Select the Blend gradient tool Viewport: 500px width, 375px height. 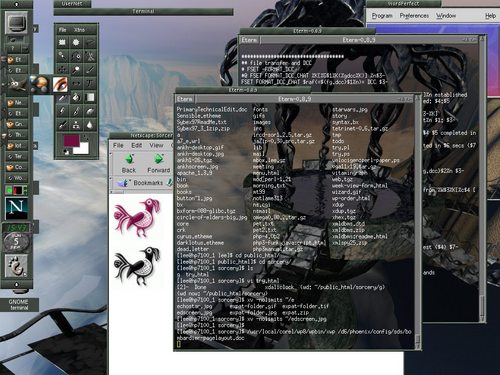[90, 97]
